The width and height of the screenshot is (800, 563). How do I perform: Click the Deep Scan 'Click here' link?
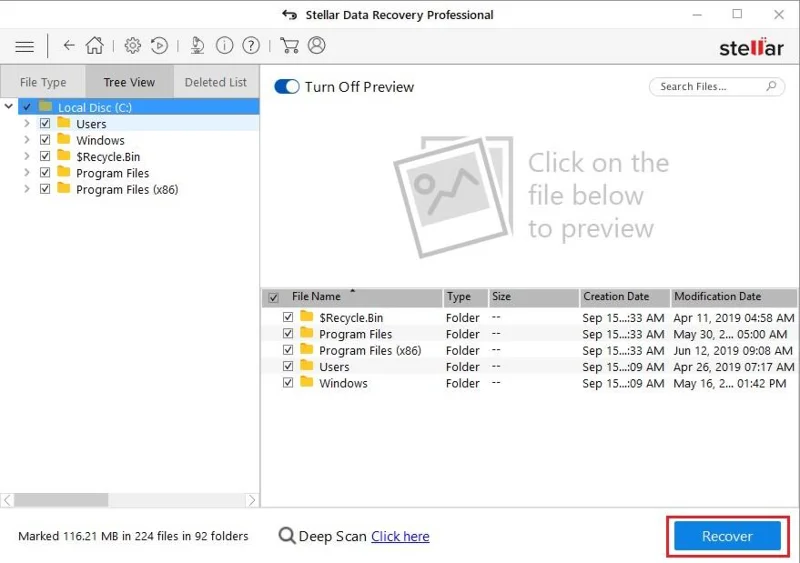(x=400, y=536)
